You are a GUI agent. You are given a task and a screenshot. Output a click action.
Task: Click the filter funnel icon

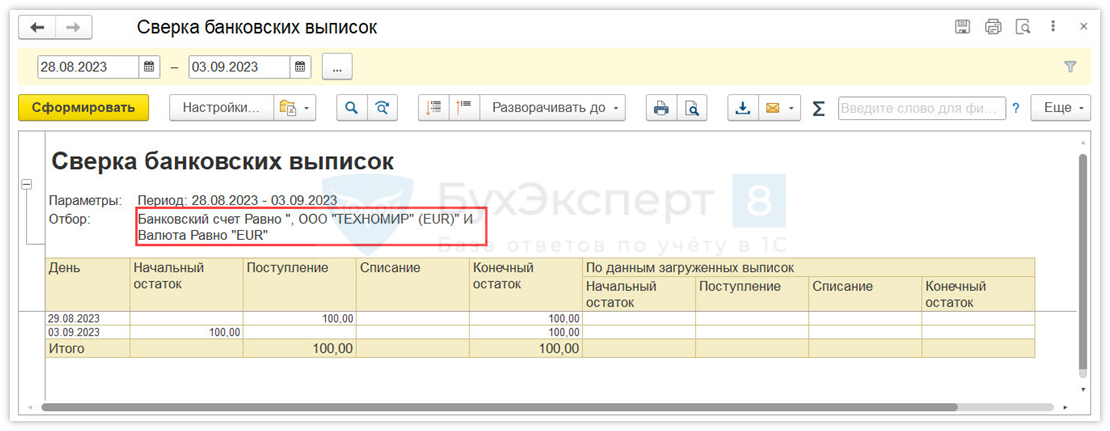tap(1070, 67)
